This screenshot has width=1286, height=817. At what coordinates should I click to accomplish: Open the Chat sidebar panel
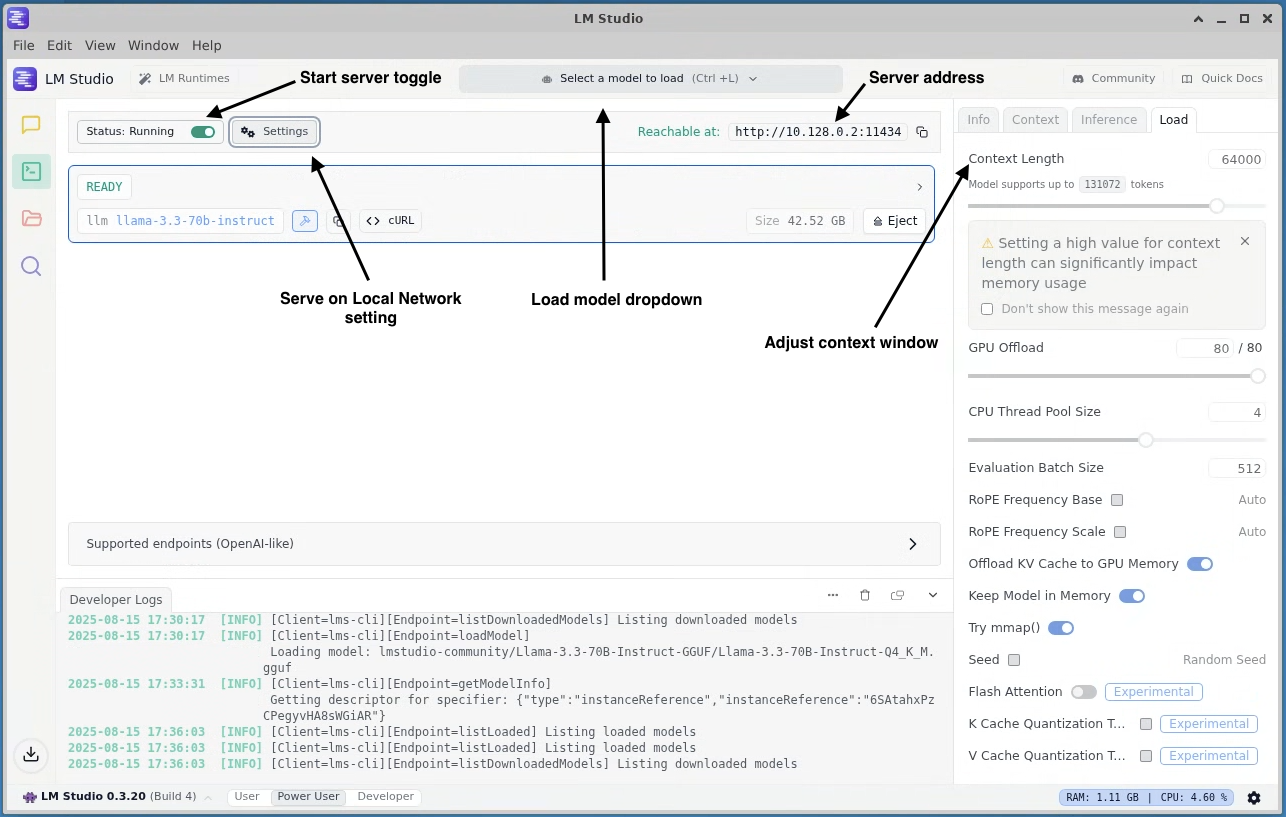click(x=30, y=124)
